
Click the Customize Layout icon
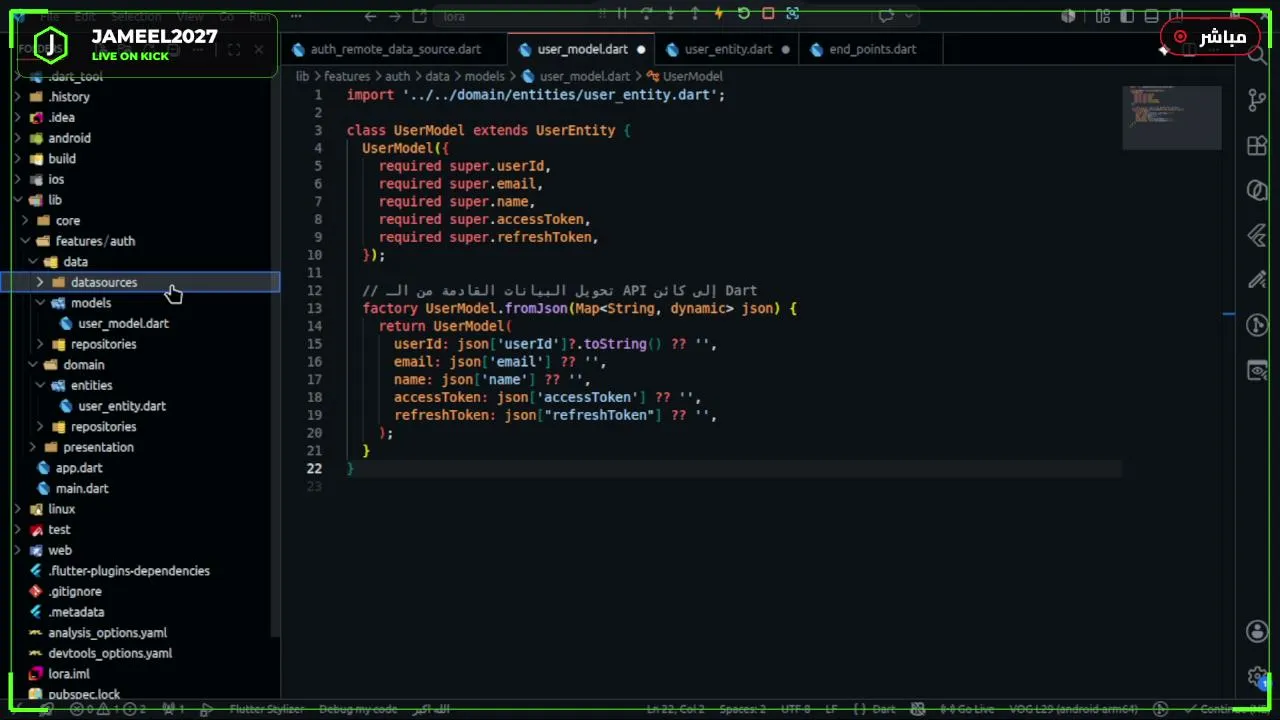click(x=1102, y=16)
